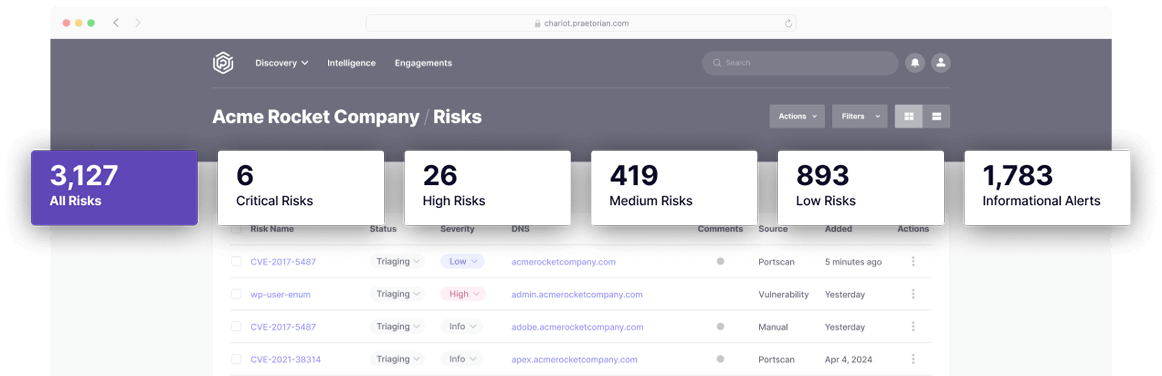Click the 'Manual' source cell
The width and height of the screenshot is (1162, 376).
(773, 327)
